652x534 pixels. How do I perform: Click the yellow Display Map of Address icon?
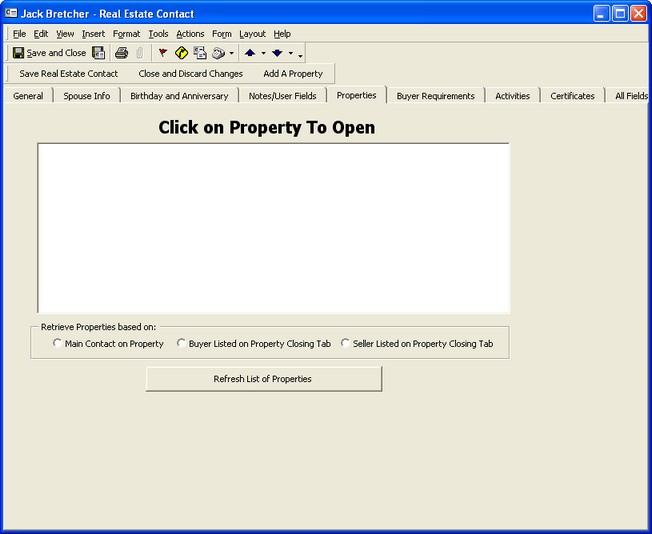[x=181, y=53]
